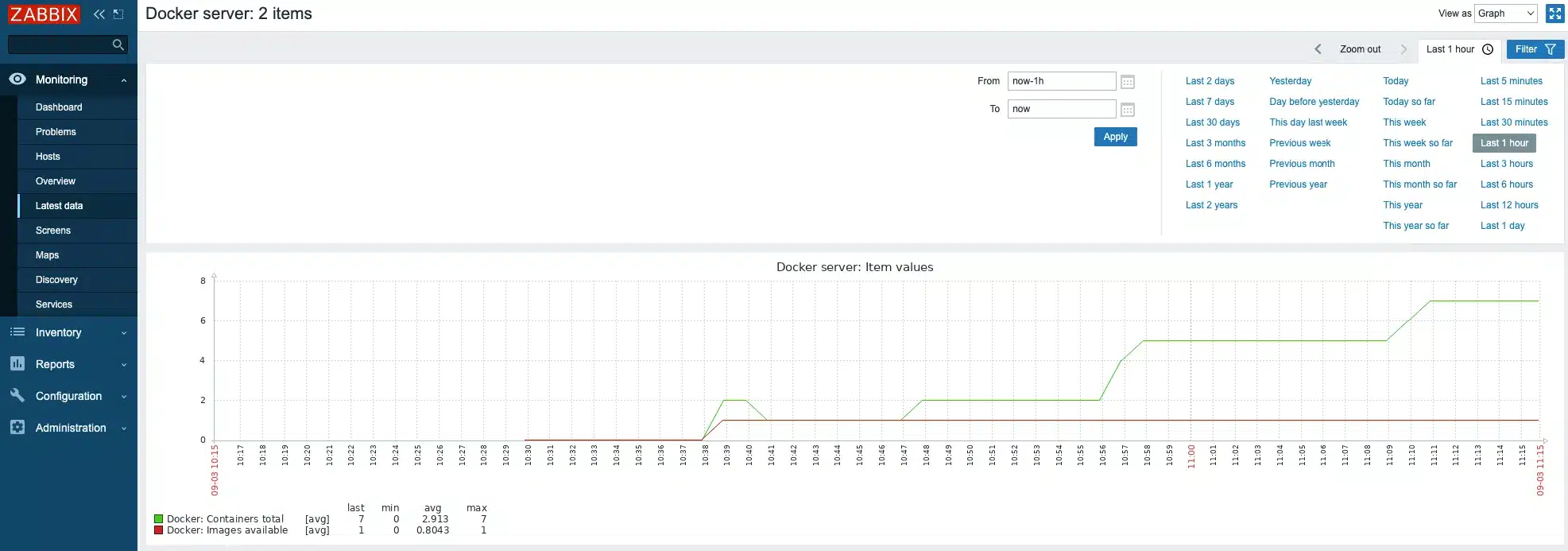Select the Today range
Screen dimensions: 1568x551
pos(1396,81)
